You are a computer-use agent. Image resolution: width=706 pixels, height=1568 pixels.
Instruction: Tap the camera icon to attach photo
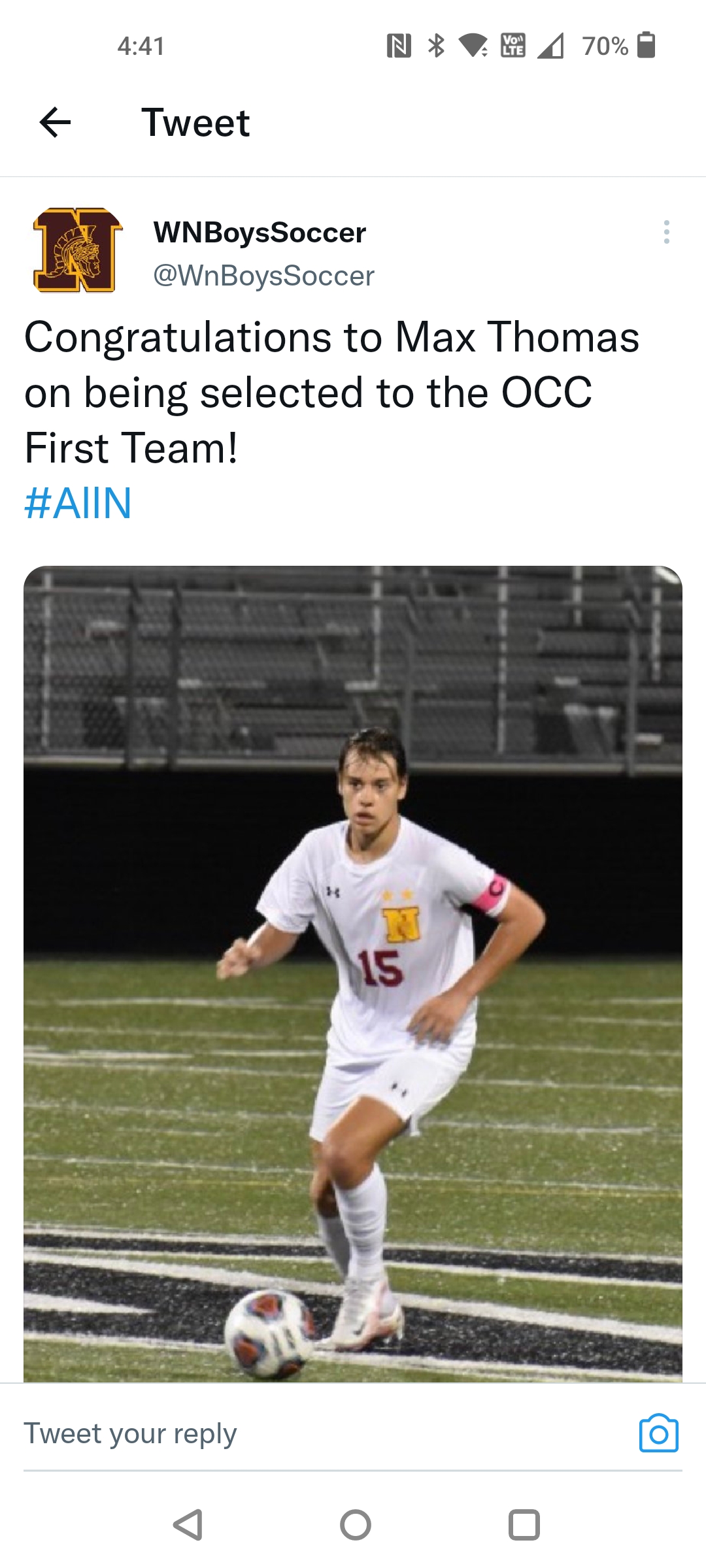tap(658, 1434)
